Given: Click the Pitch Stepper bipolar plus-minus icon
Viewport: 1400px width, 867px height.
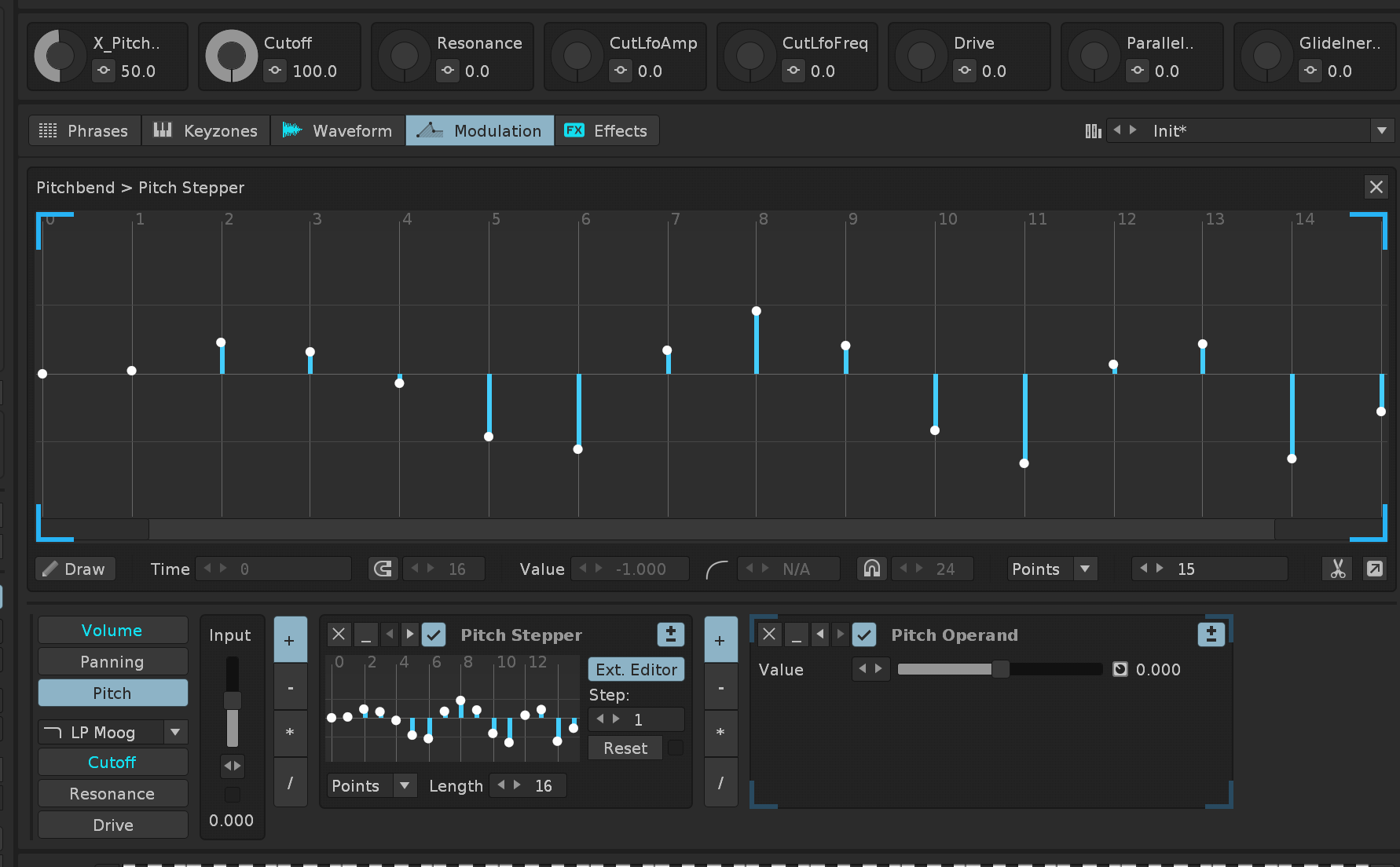Looking at the screenshot, I should point(670,635).
